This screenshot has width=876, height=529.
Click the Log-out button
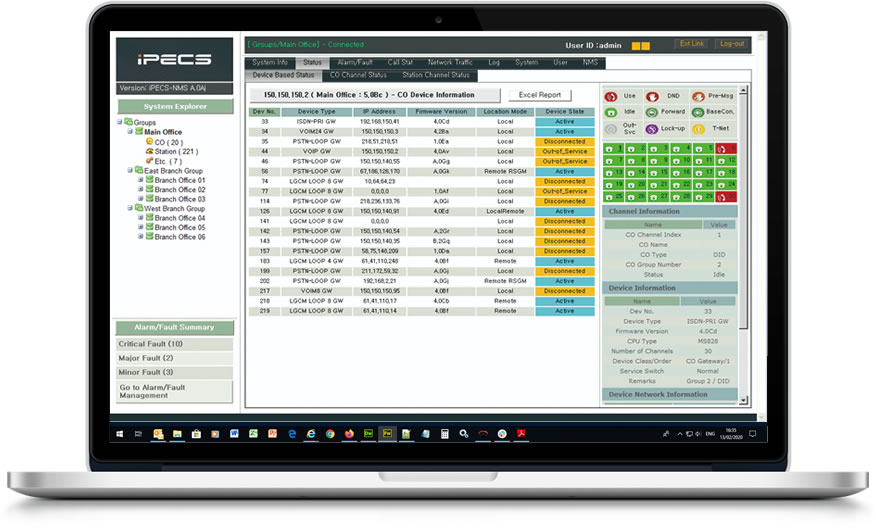[732, 44]
